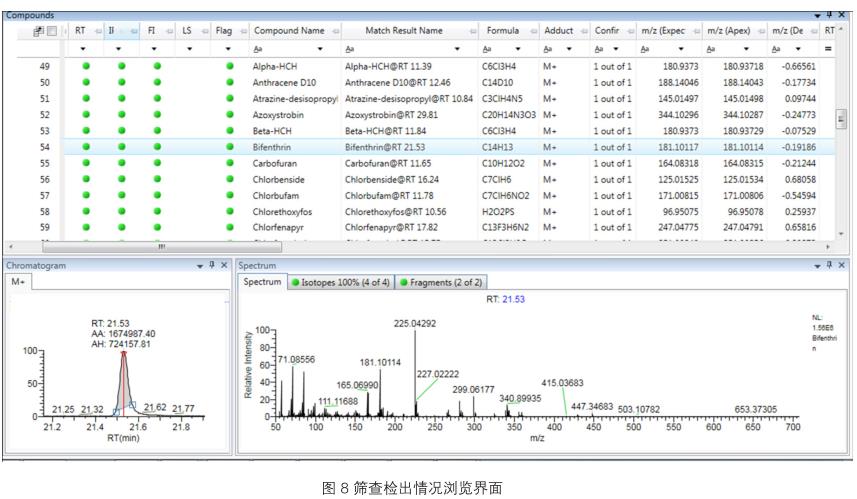857x499 pixels.
Task: Click the RT status dot for Alpha-HCH
Action: (87, 66)
